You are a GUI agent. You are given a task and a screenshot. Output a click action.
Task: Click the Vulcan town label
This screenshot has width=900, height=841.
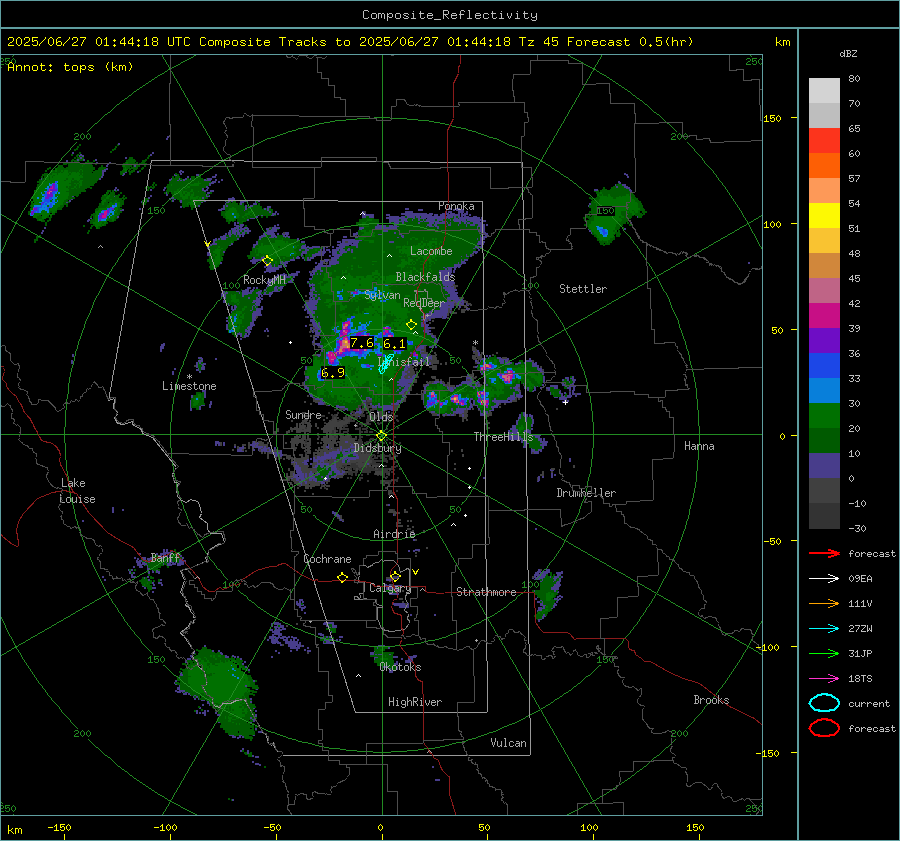pos(509,743)
